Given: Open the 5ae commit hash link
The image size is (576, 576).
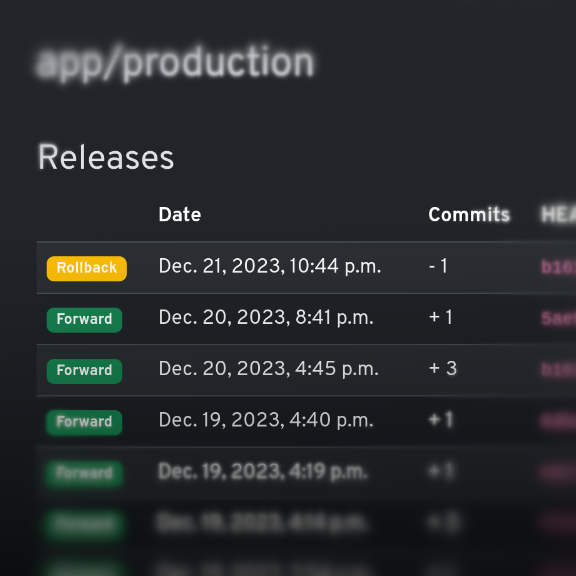Looking at the screenshot, I should 558,318.
